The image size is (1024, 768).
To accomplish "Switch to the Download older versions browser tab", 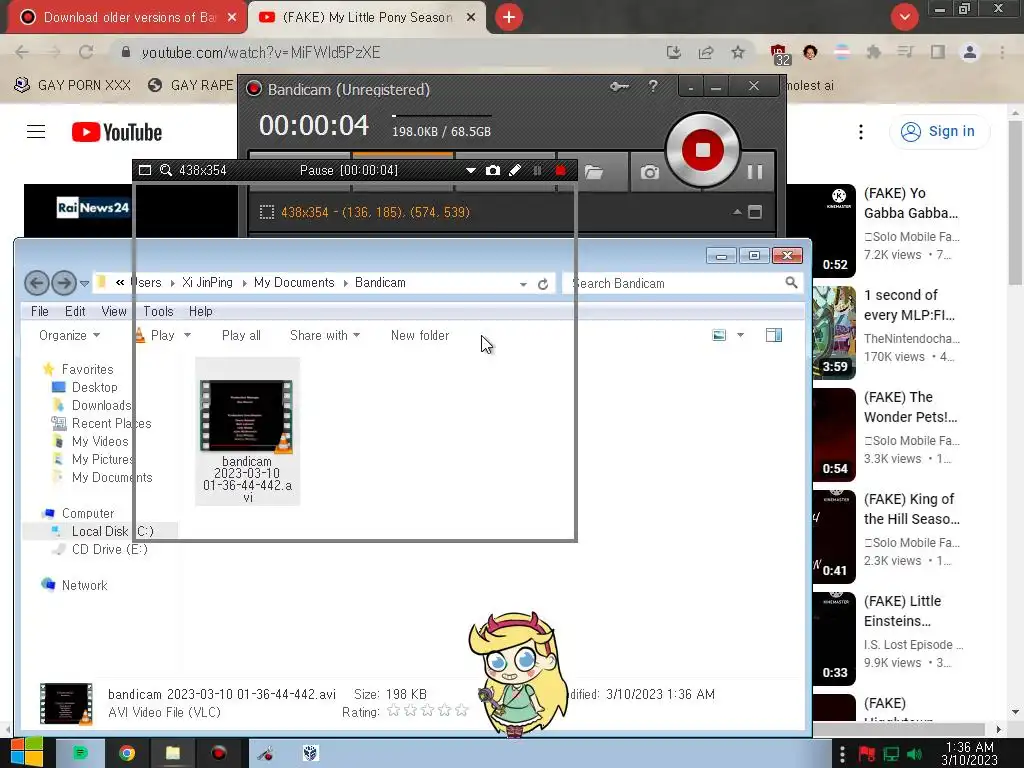I will [127, 18].
